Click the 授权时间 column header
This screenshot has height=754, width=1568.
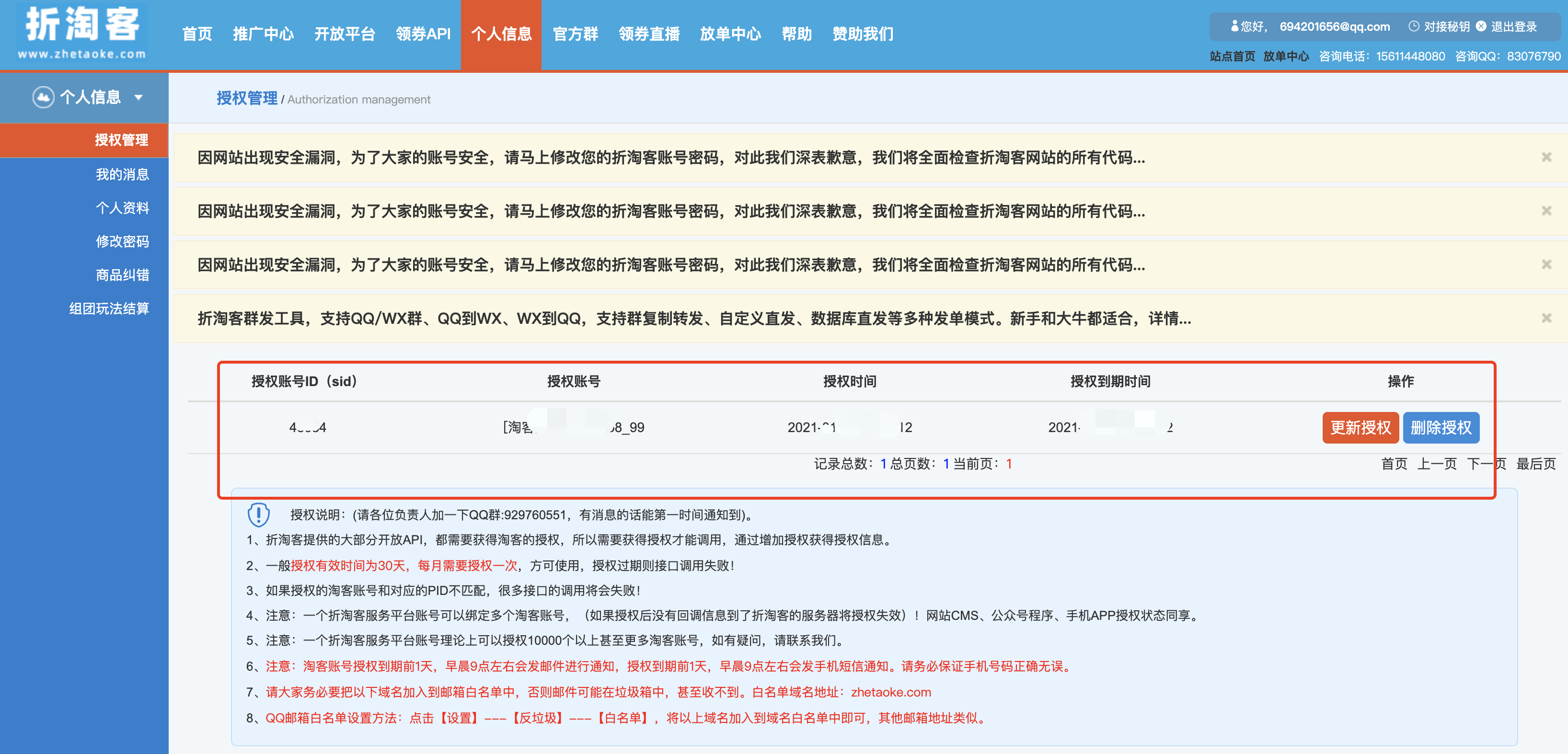850,382
